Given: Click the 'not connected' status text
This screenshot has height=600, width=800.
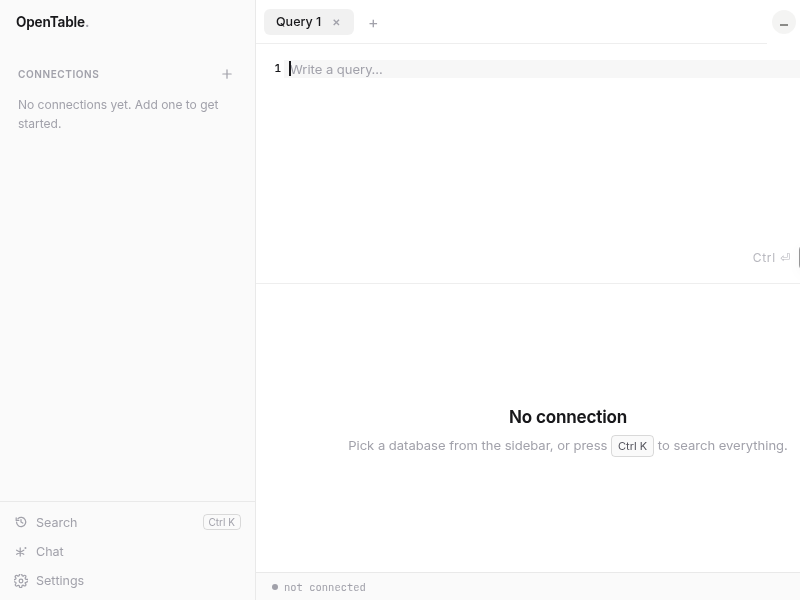Looking at the screenshot, I should pyautogui.click(x=324, y=587).
